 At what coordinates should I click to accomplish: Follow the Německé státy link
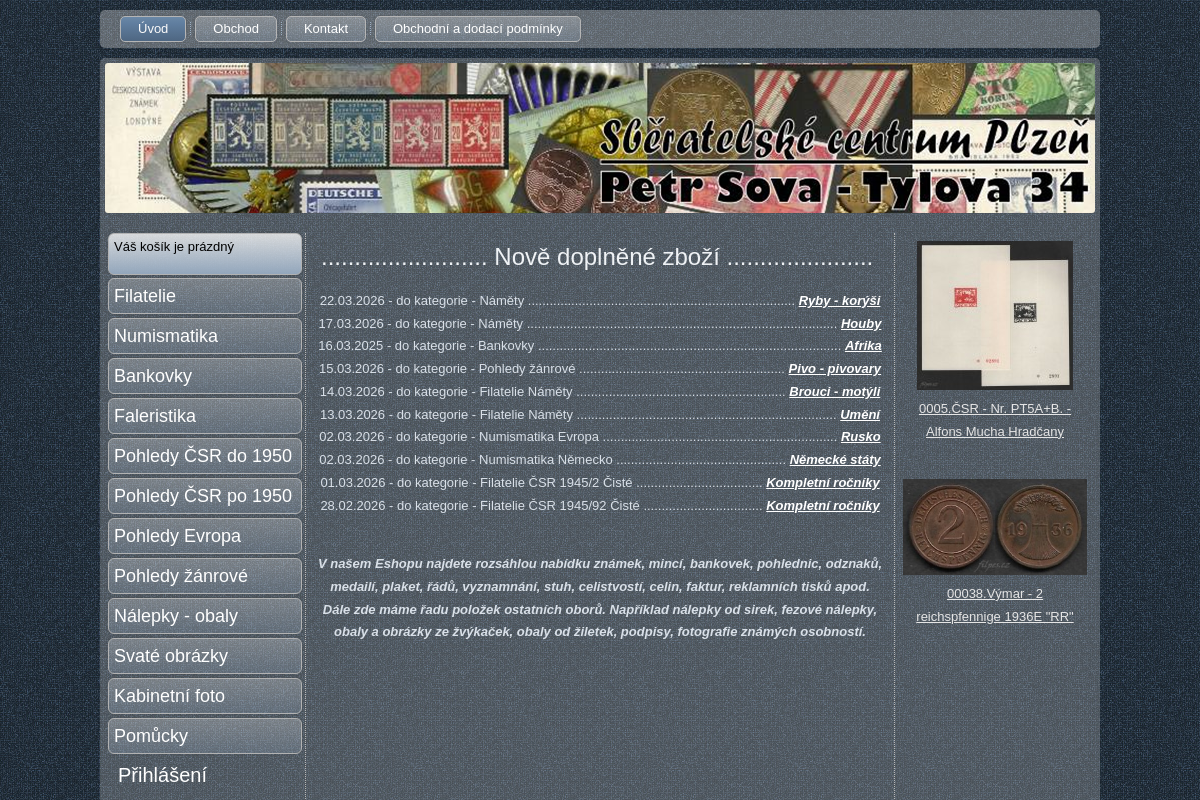[835, 459]
